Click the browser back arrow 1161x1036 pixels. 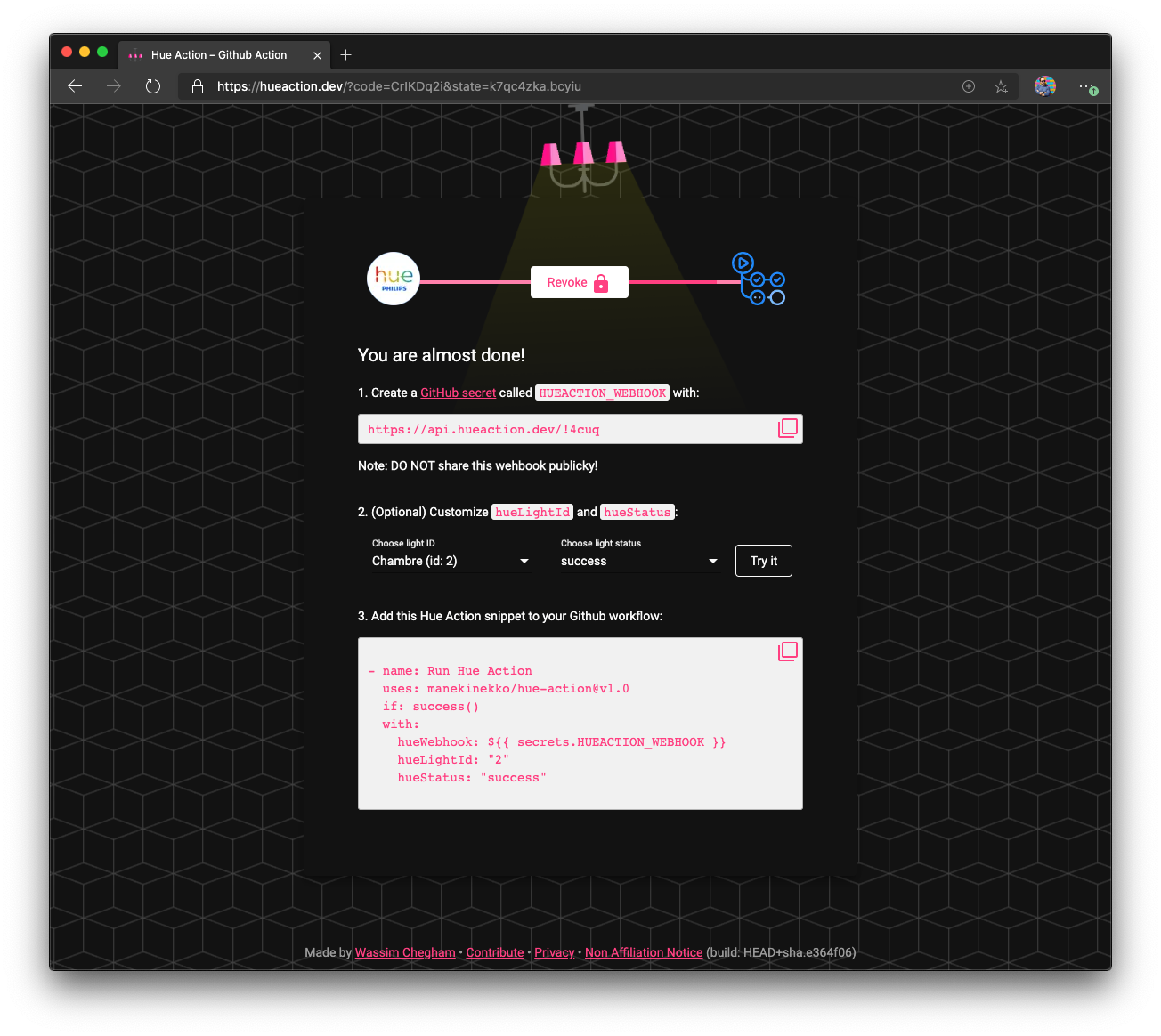(76, 86)
